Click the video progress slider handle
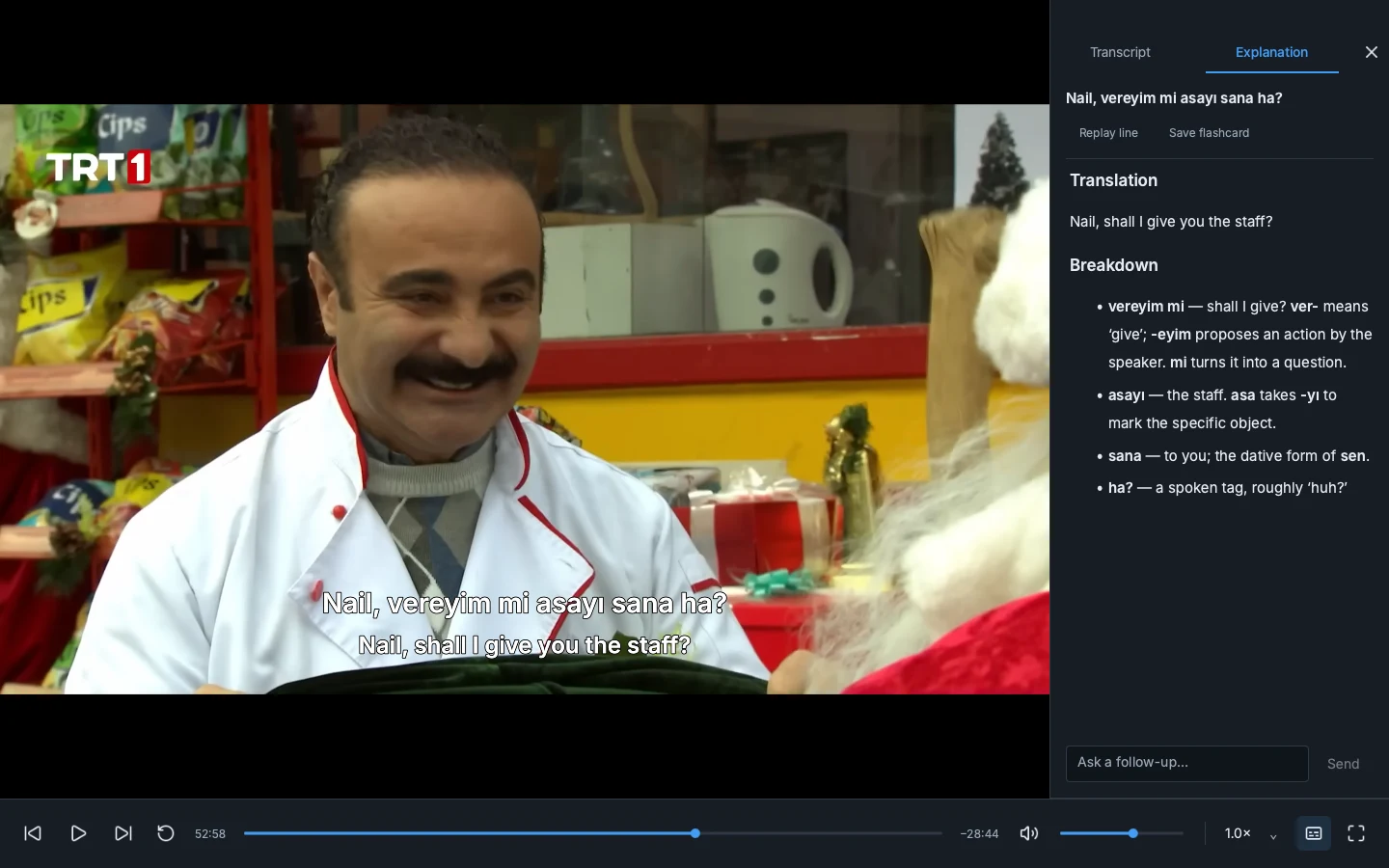 coord(694,833)
